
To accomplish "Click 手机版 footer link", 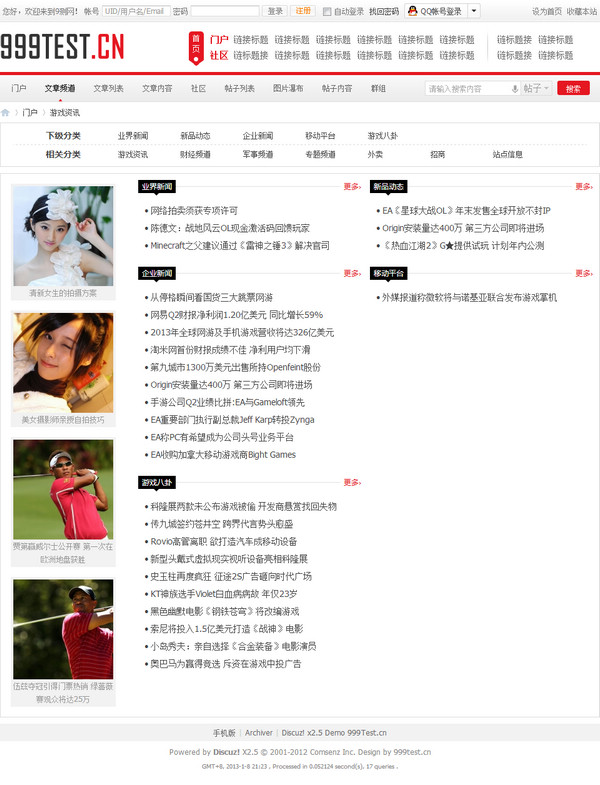I will pos(224,733).
